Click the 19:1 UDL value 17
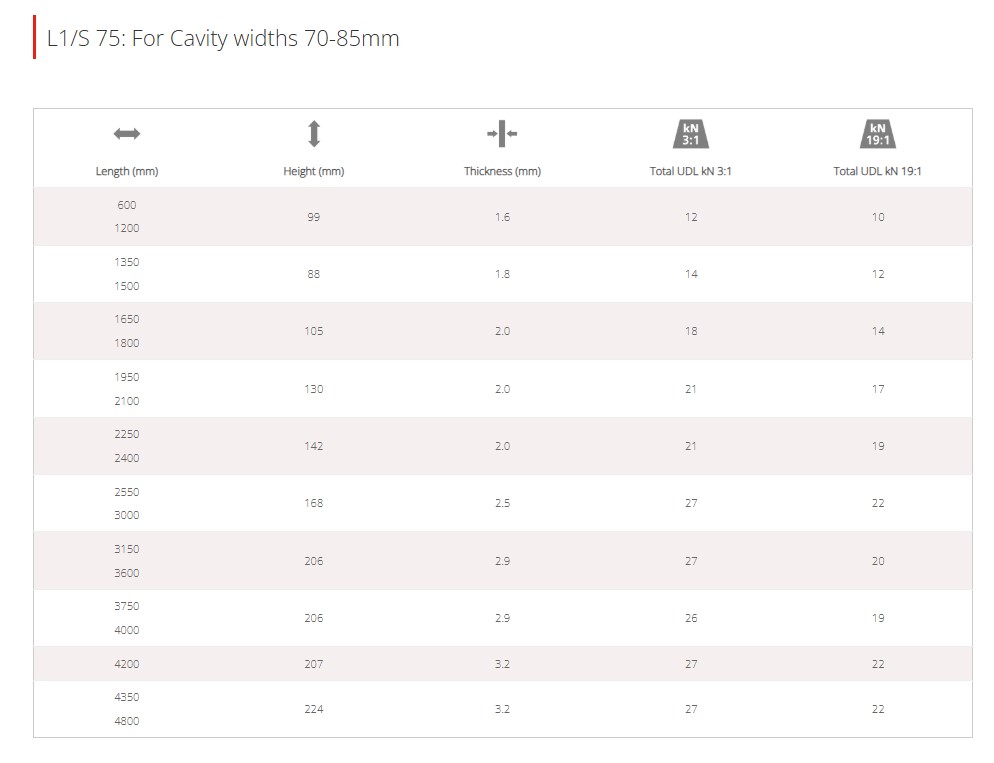This screenshot has width=994, height=763. pyautogui.click(x=878, y=389)
